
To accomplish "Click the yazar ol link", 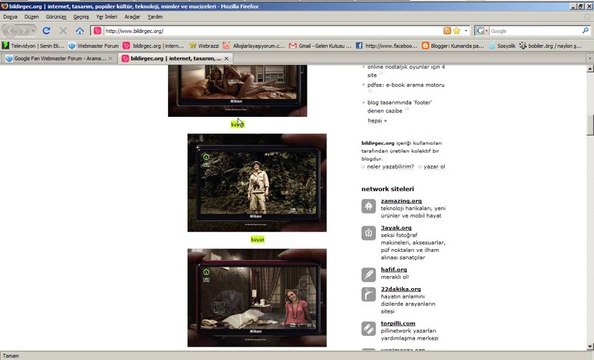I will [x=434, y=166].
